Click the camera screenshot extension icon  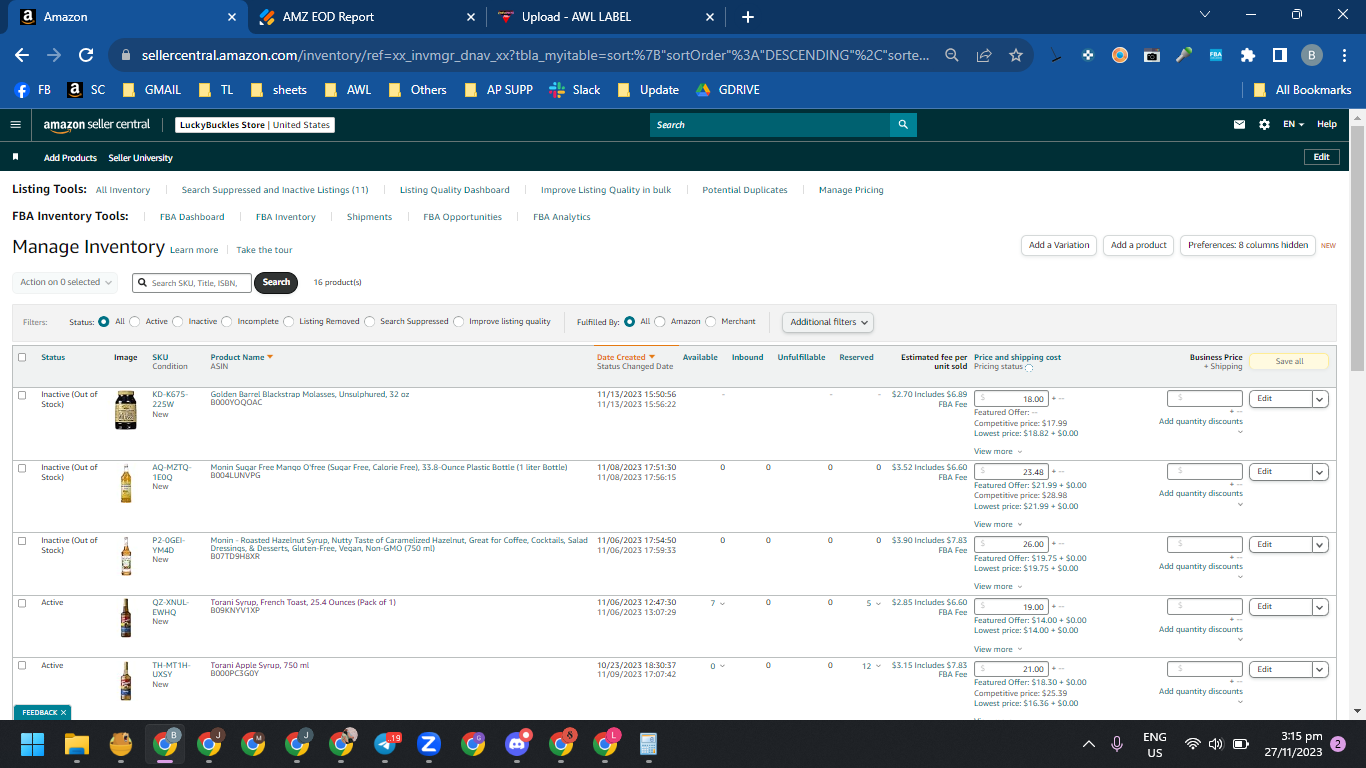[1152, 56]
